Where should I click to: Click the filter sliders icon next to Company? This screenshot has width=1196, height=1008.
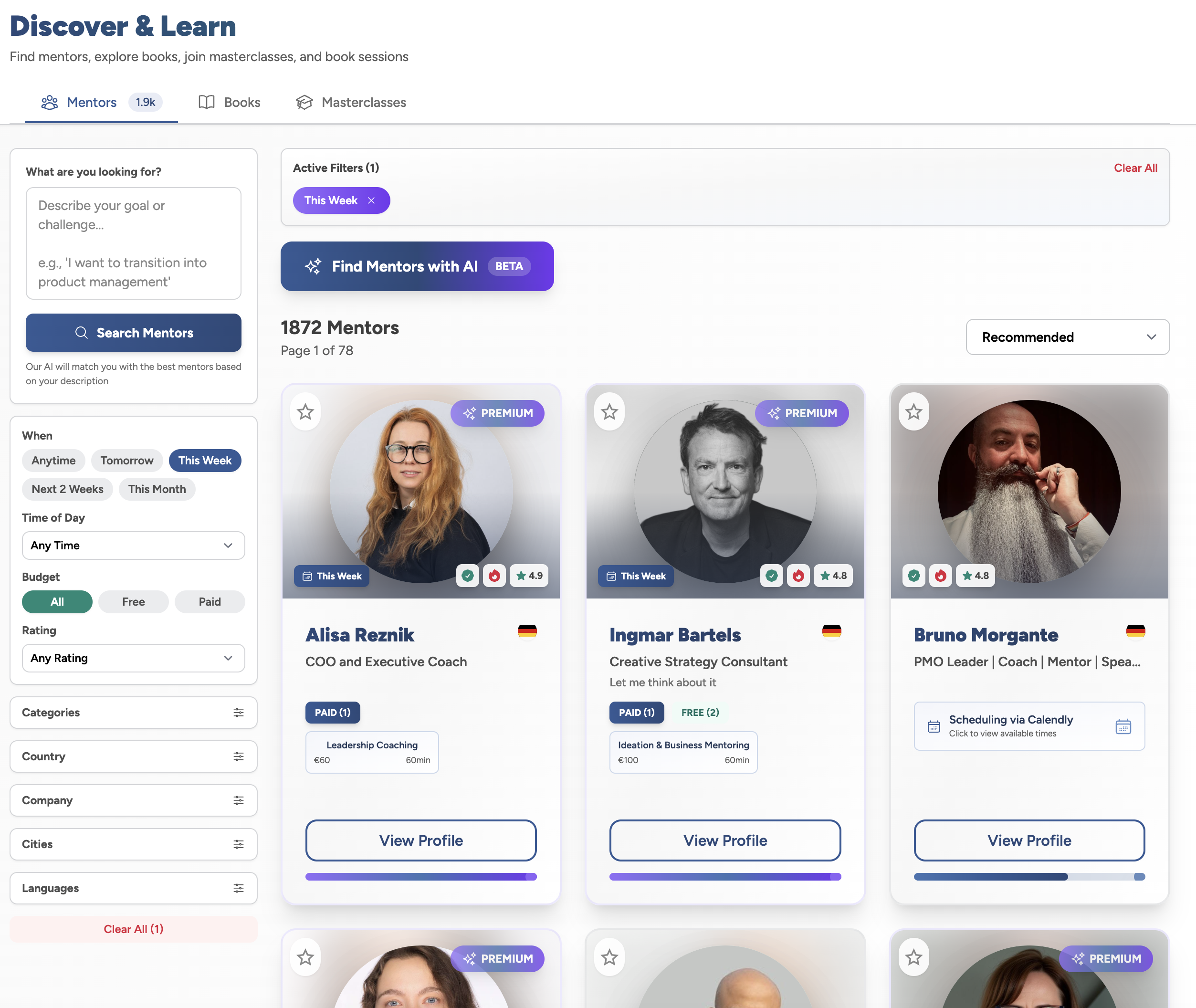(239, 800)
